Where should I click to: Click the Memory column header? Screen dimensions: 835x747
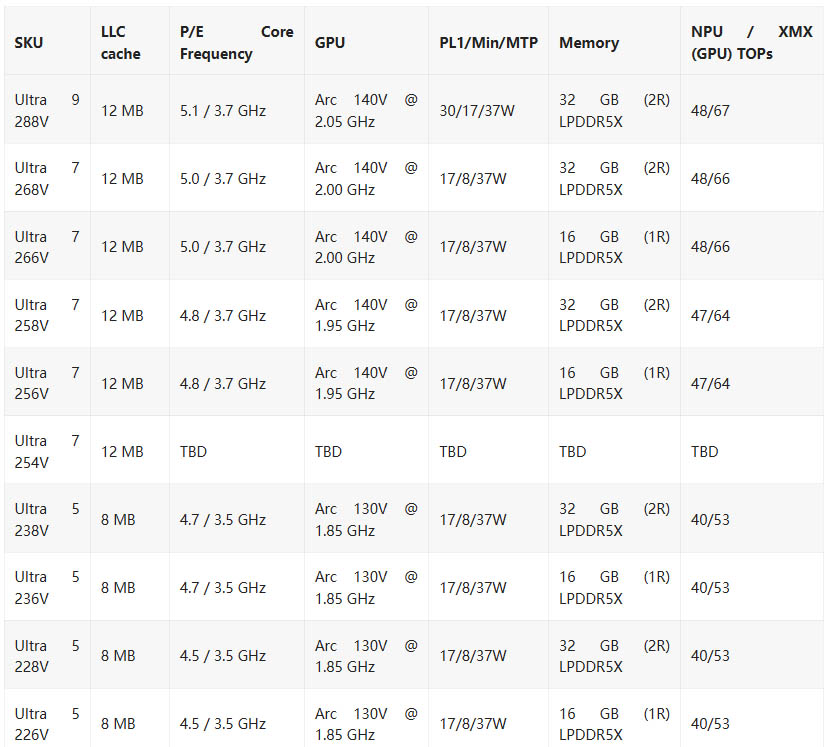tap(589, 43)
